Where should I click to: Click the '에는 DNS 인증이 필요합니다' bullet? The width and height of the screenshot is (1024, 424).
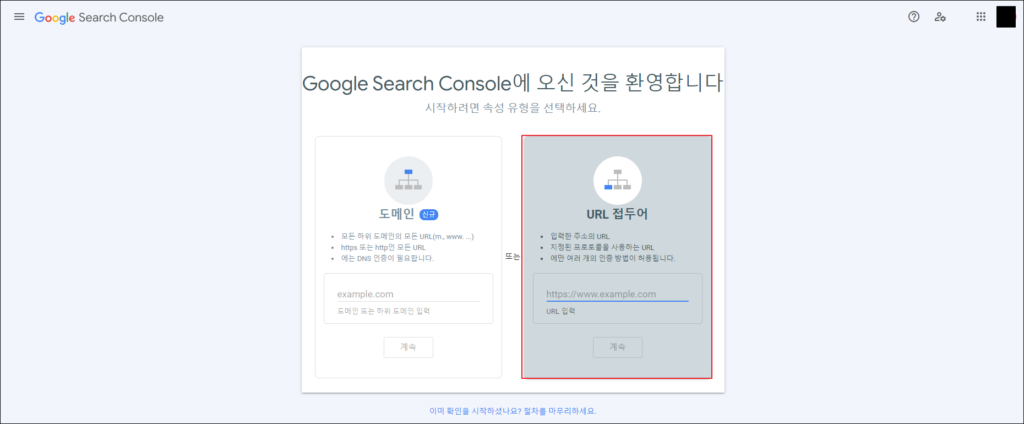387,258
